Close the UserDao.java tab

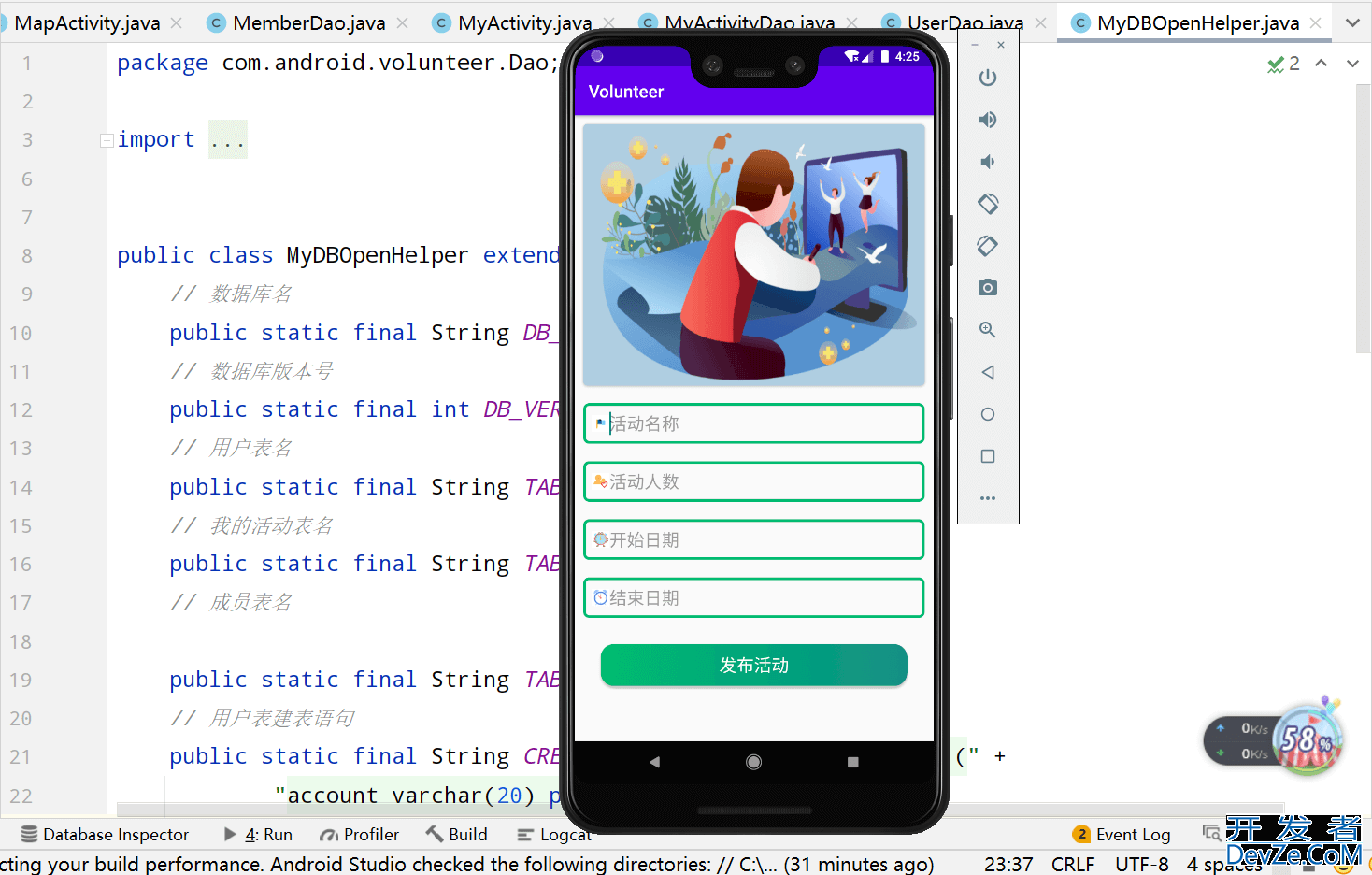click(1040, 23)
